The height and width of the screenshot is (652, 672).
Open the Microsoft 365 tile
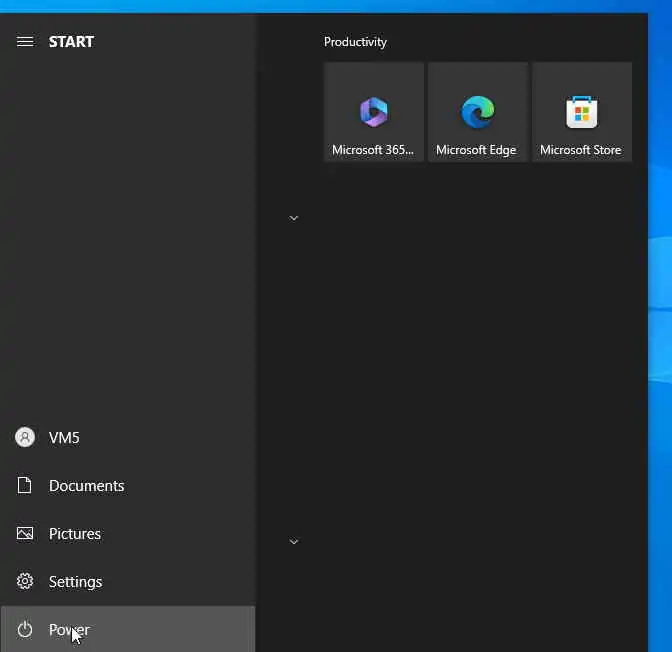point(374,112)
